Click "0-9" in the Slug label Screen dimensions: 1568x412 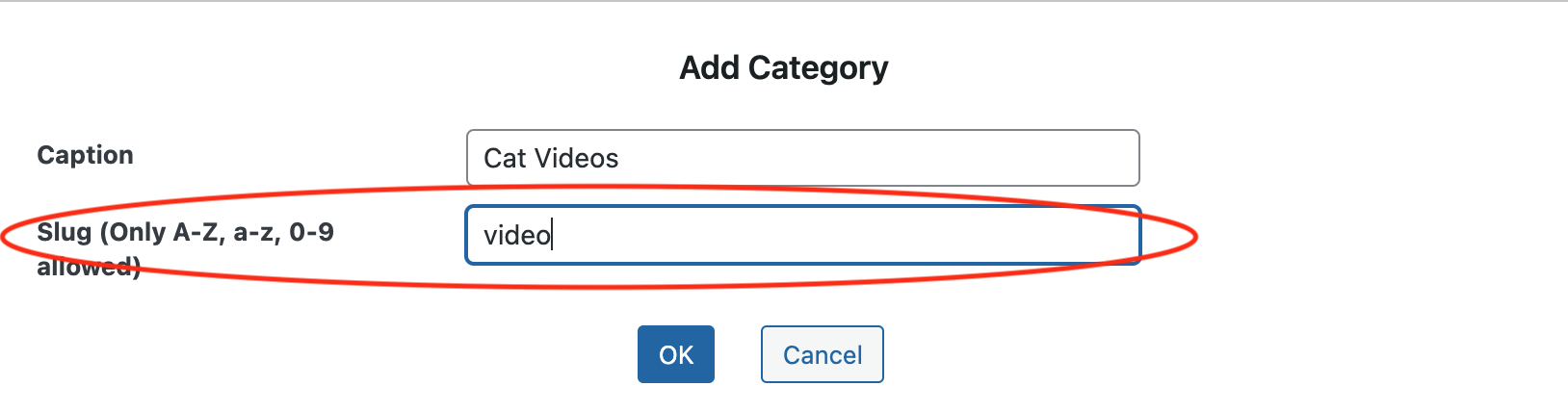click(312, 232)
